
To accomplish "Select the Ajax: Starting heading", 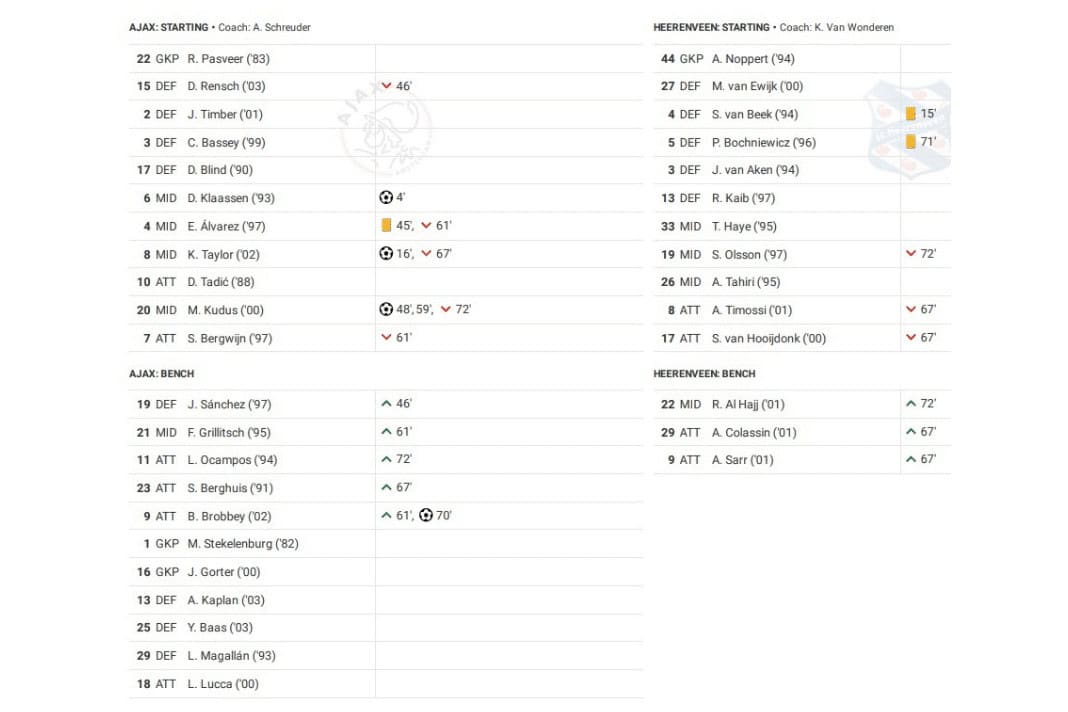I will point(169,27).
